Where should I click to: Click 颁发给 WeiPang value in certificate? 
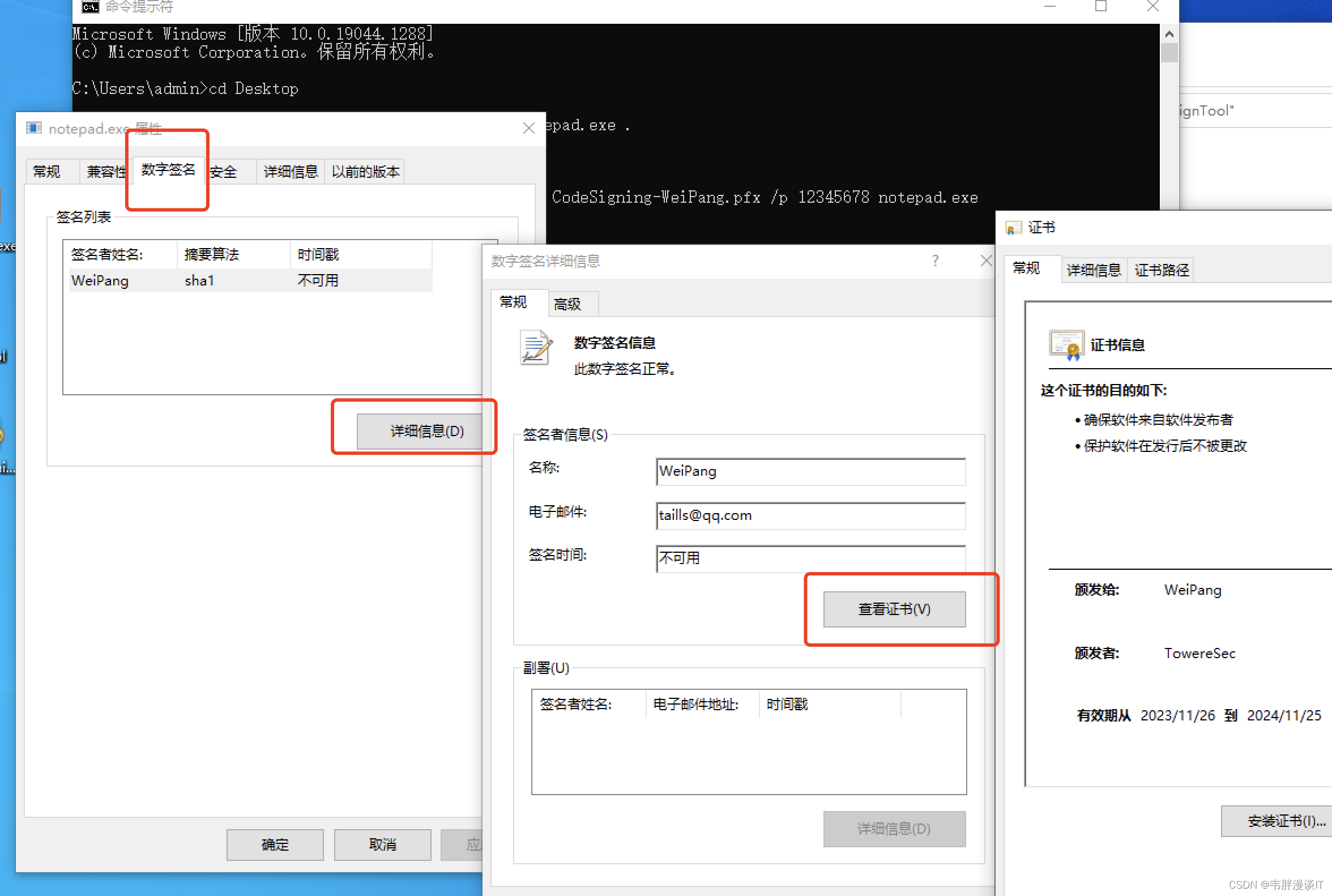pos(1193,590)
